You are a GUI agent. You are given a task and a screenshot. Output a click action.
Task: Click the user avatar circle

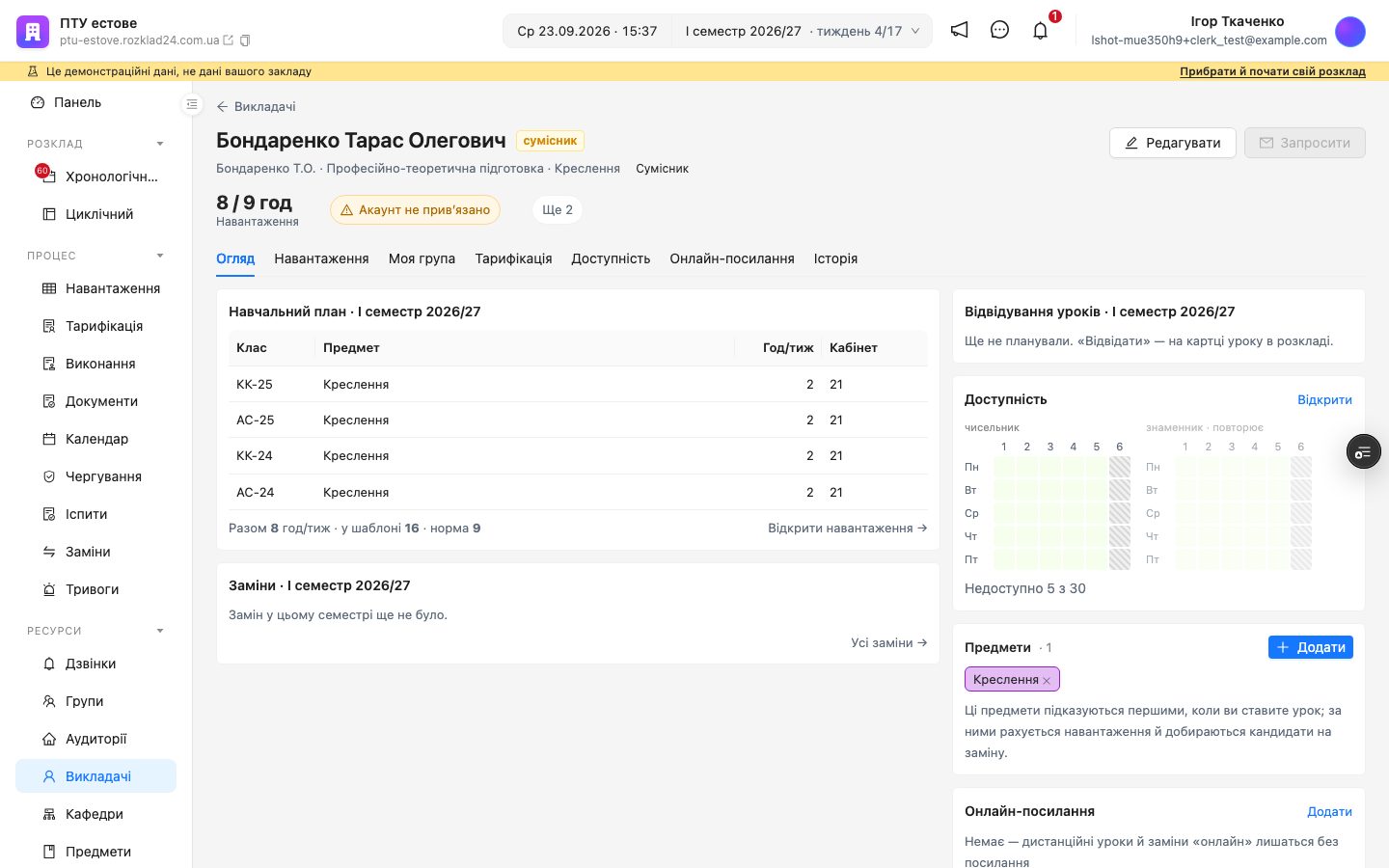[1350, 31]
